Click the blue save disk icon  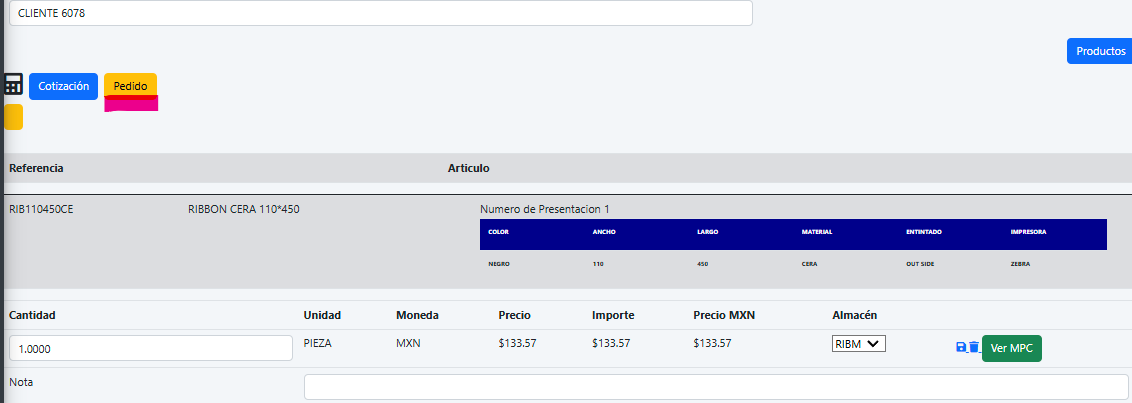(961, 347)
